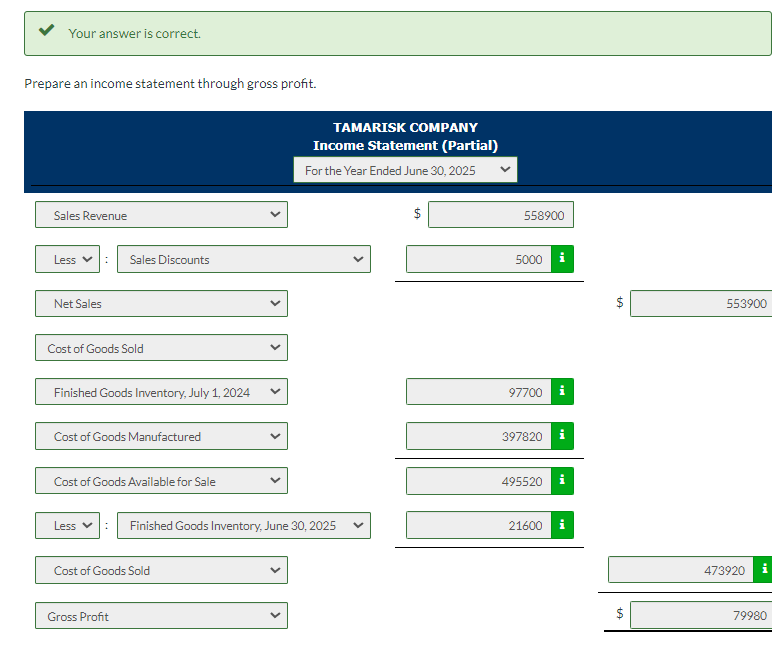Viewport: 777px width, 645px height.
Task: Click the Net Sales amount field 553900
Action: 701,303
